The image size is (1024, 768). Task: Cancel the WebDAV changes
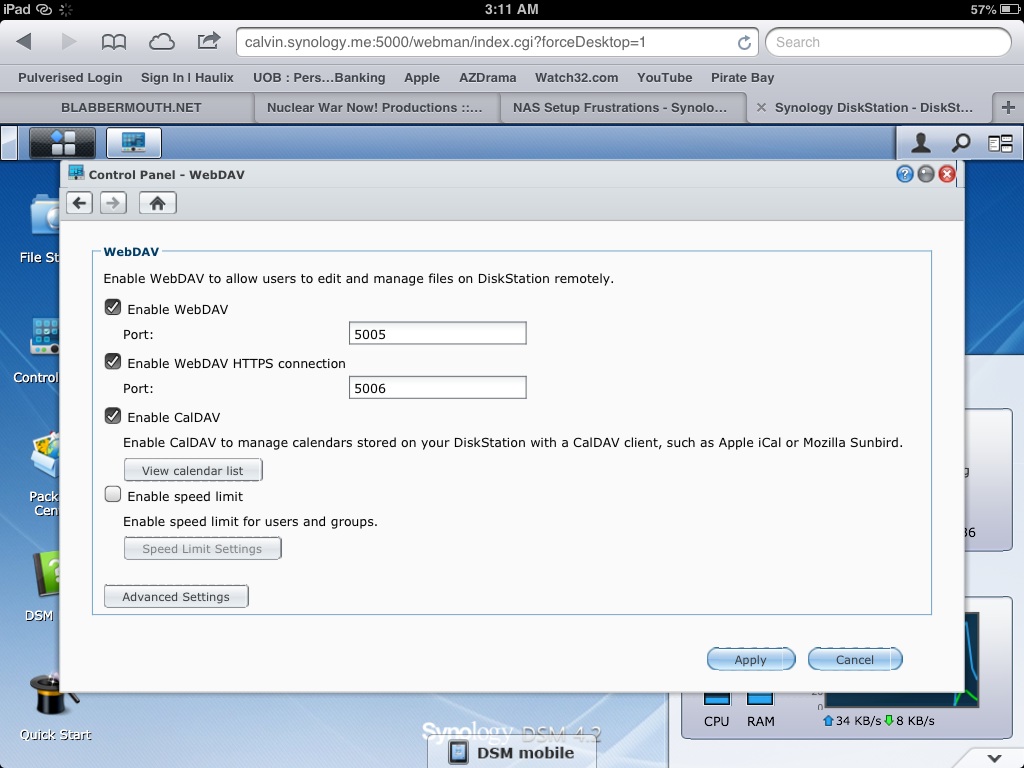pyautogui.click(x=855, y=659)
